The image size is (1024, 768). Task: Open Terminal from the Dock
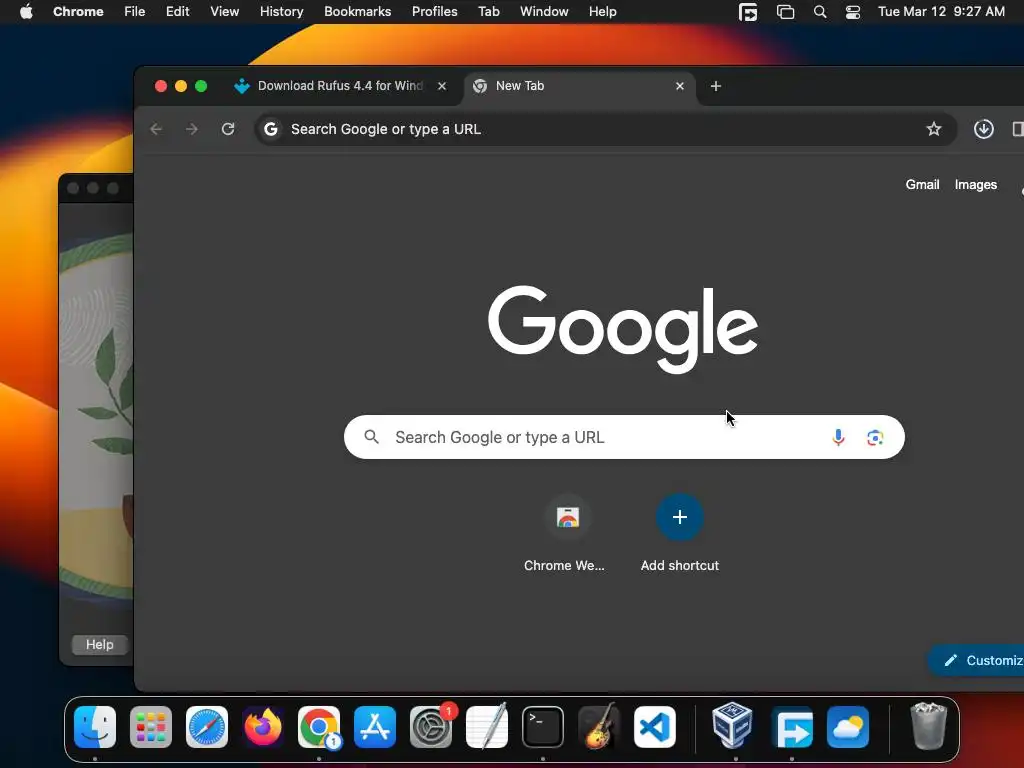[543, 727]
